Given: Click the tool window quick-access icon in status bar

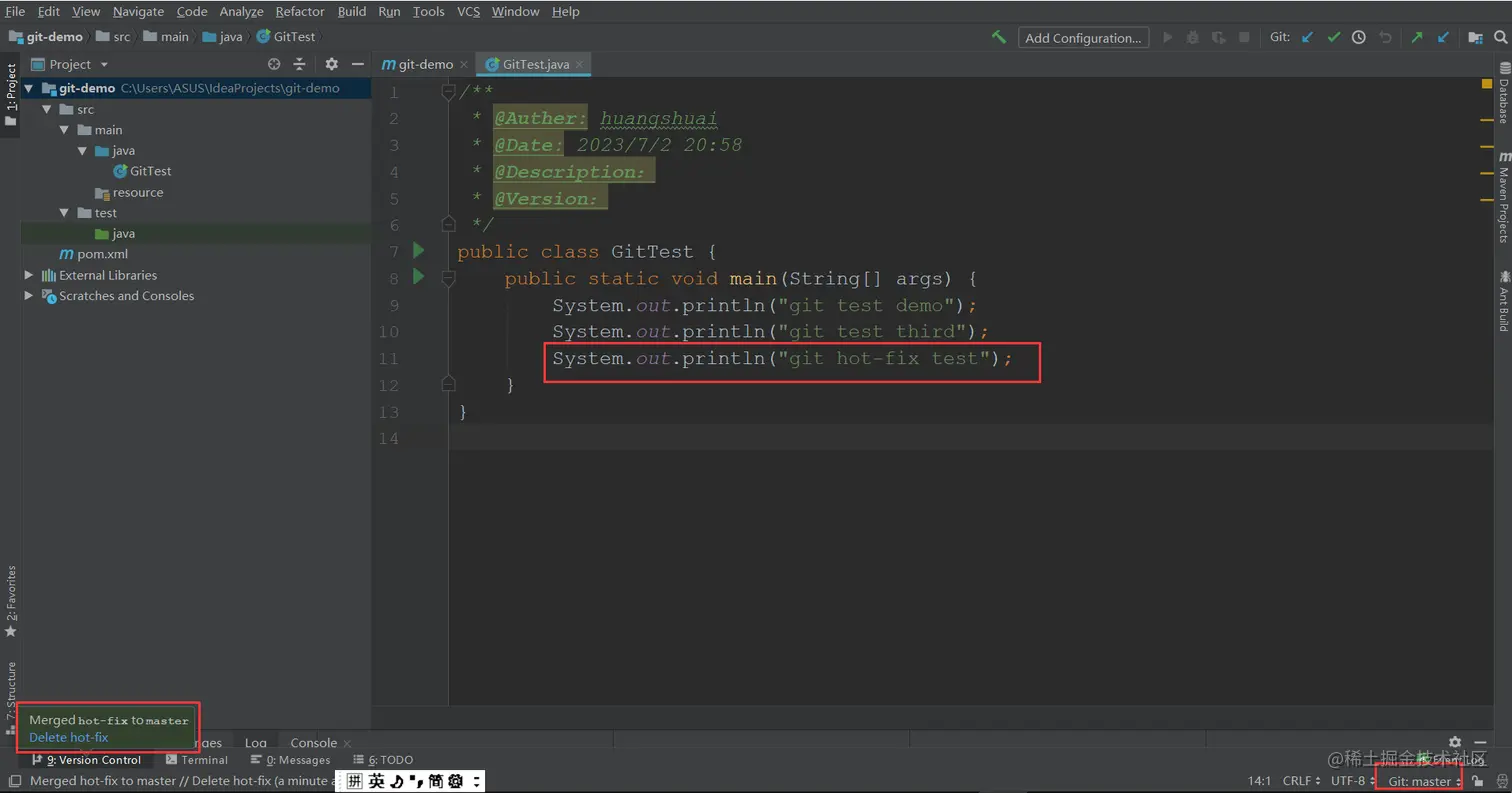Looking at the screenshot, I should coord(14,781).
